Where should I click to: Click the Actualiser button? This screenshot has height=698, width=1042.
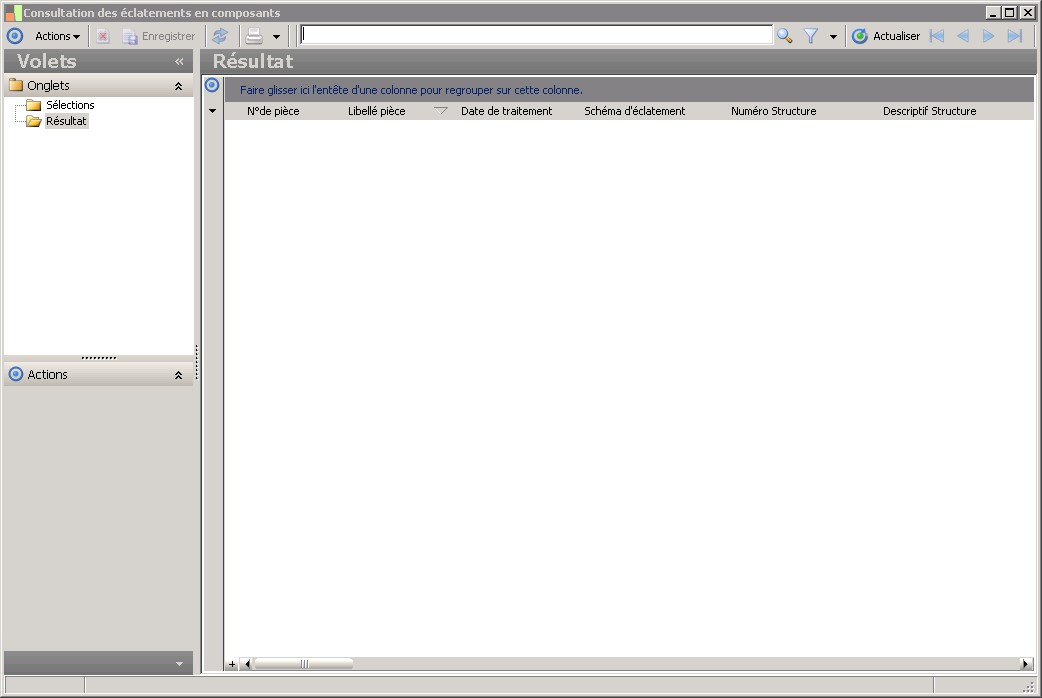click(886, 36)
